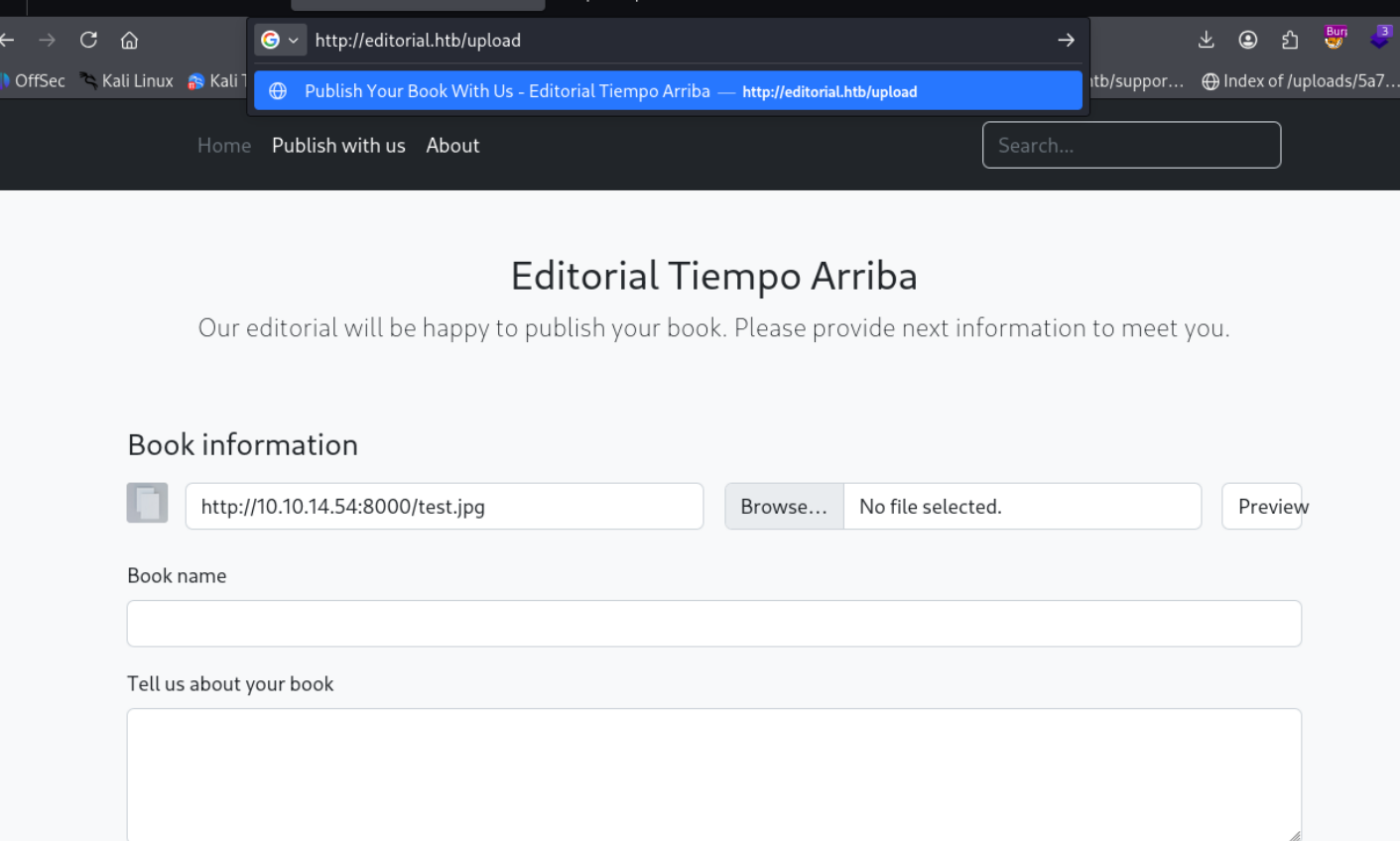The height and width of the screenshot is (841, 1400).
Task: Expand the Google search engine dropdown
Action: (x=280, y=40)
